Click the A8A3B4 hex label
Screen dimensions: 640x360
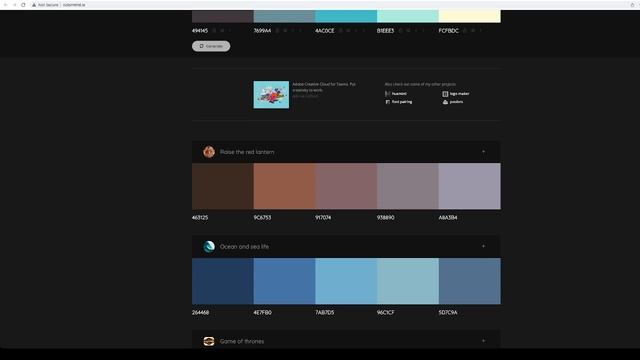448,218
